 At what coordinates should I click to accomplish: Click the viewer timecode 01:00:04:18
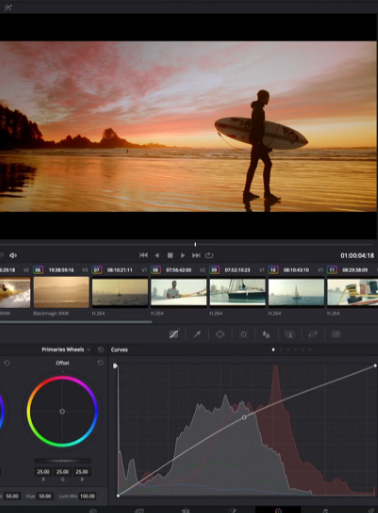357,256
